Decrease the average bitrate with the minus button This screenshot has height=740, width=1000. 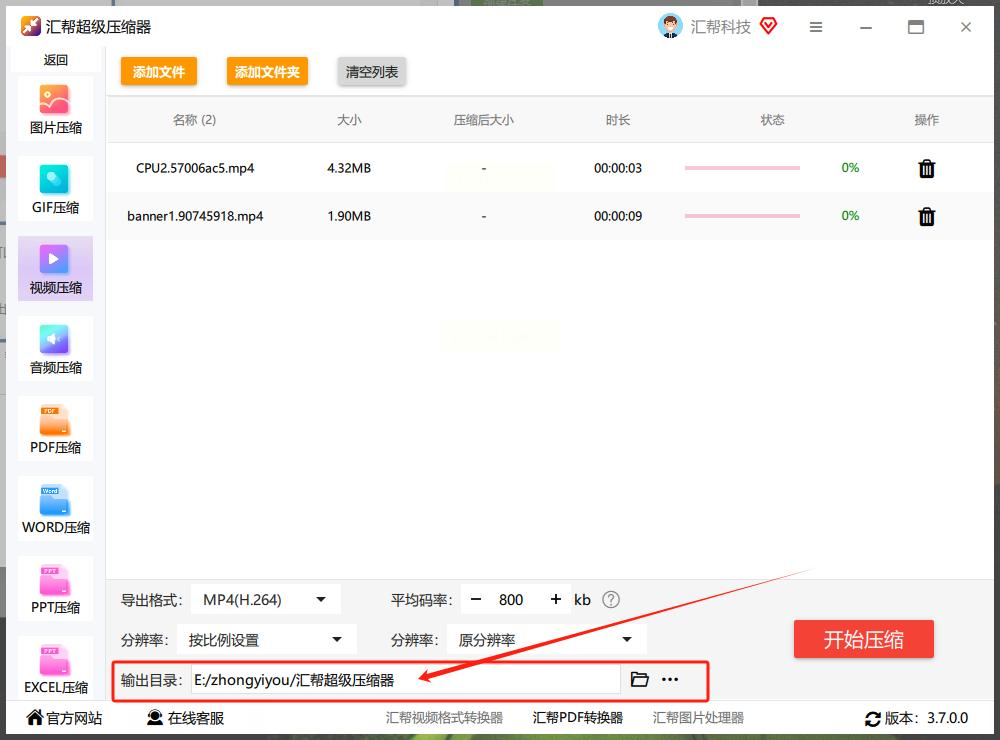pyautogui.click(x=476, y=600)
